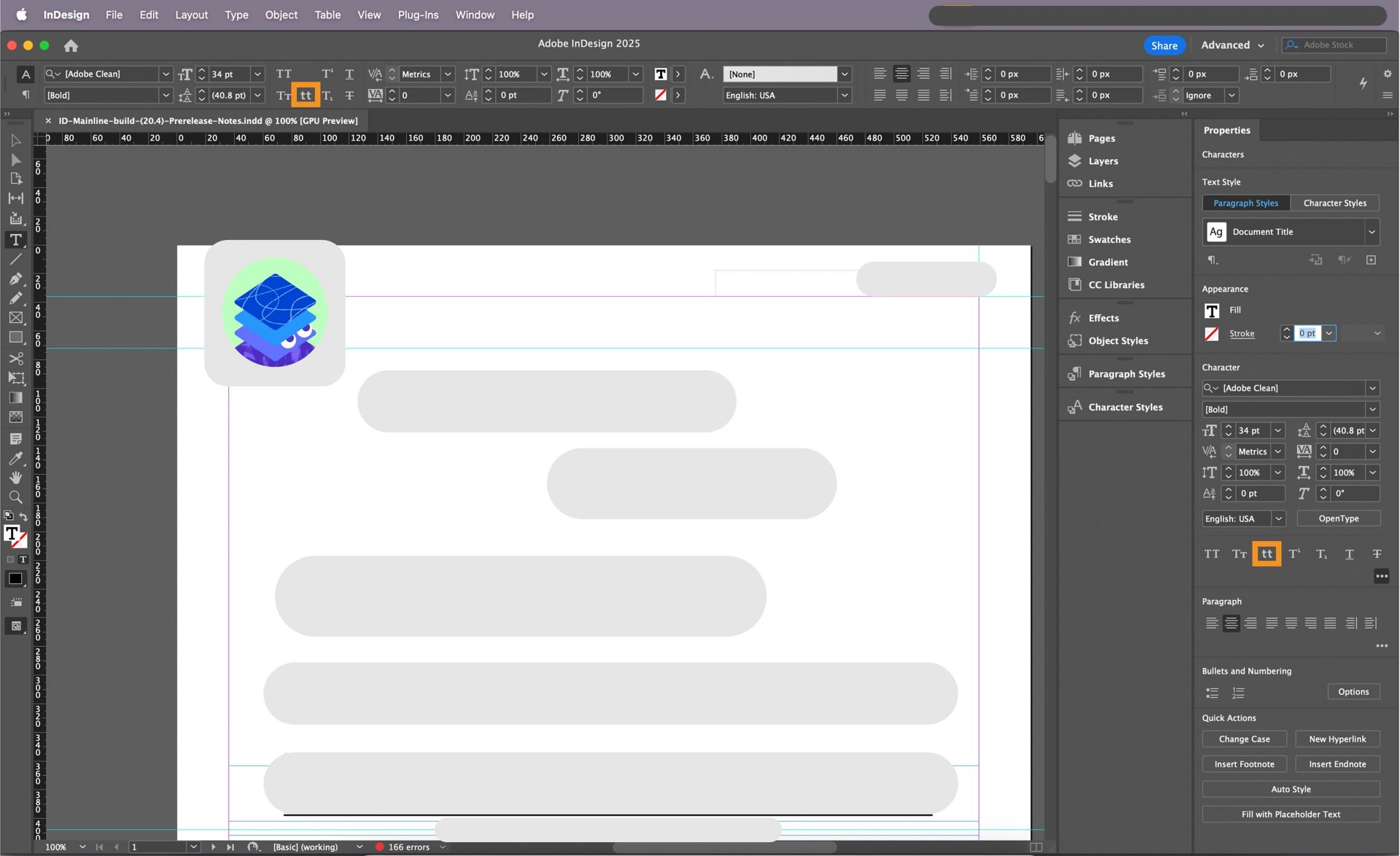Select the Type tool

[x=15, y=240]
